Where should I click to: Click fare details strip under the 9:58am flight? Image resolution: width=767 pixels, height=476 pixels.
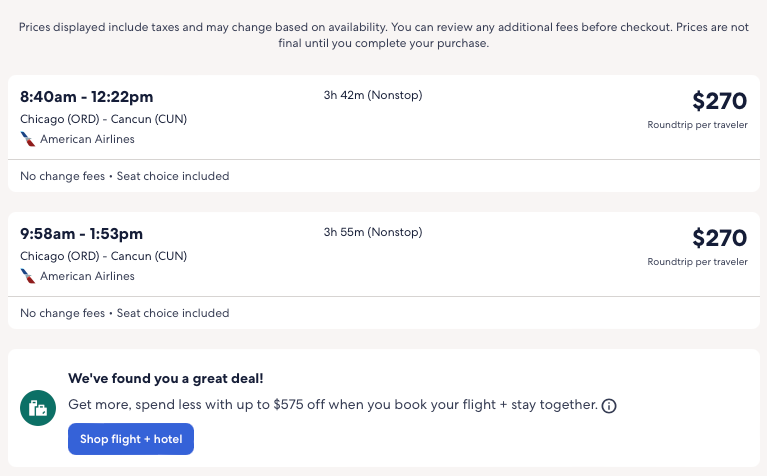125,313
